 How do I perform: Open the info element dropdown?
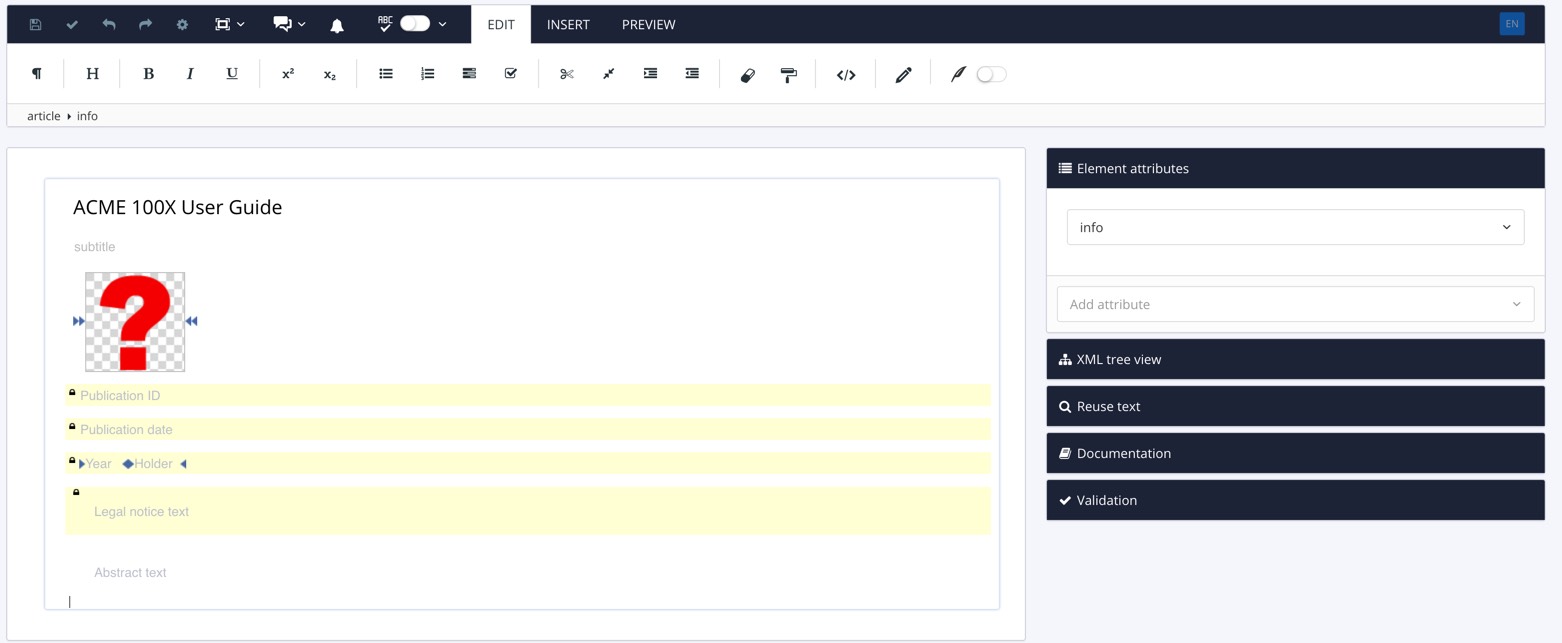coord(1294,227)
